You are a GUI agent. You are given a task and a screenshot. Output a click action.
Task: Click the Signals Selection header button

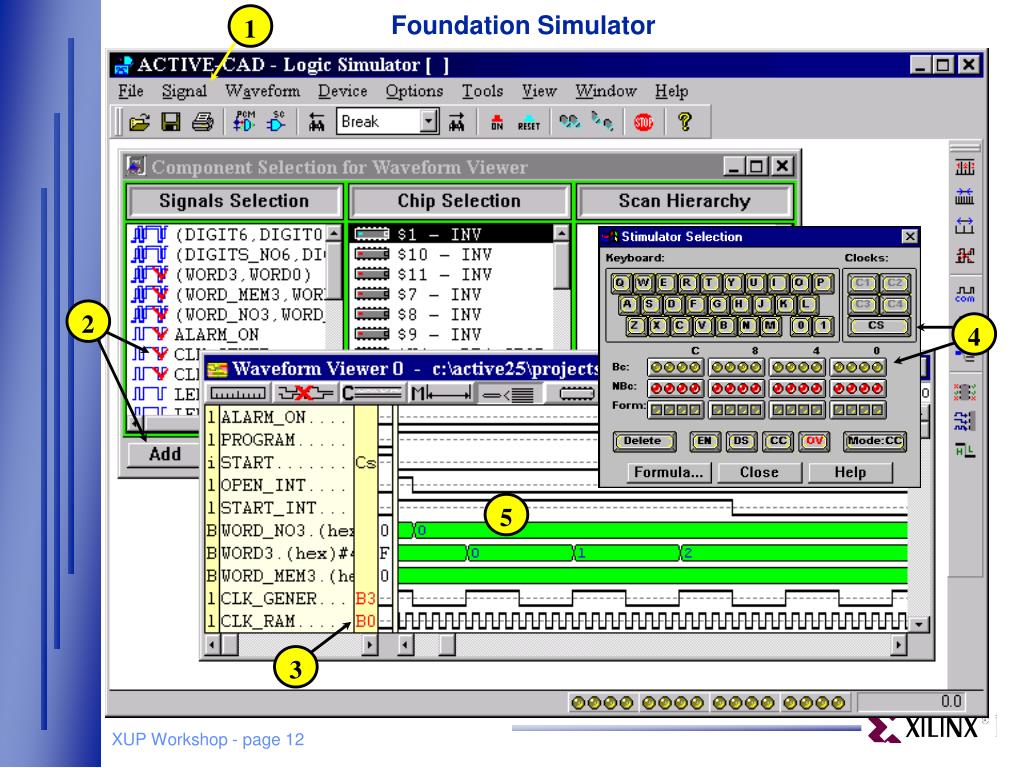234,201
